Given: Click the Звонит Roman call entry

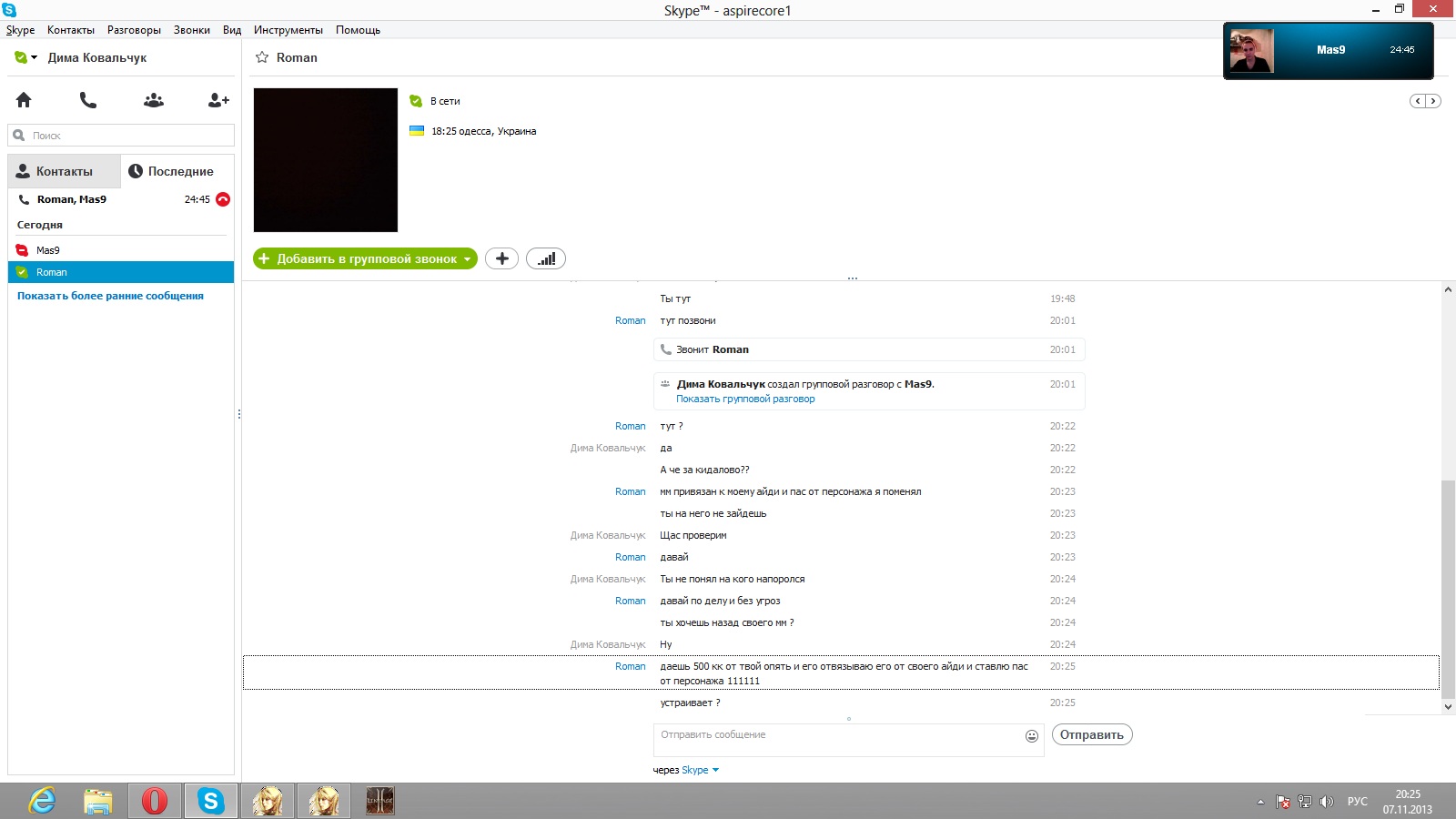Looking at the screenshot, I should 869,349.
